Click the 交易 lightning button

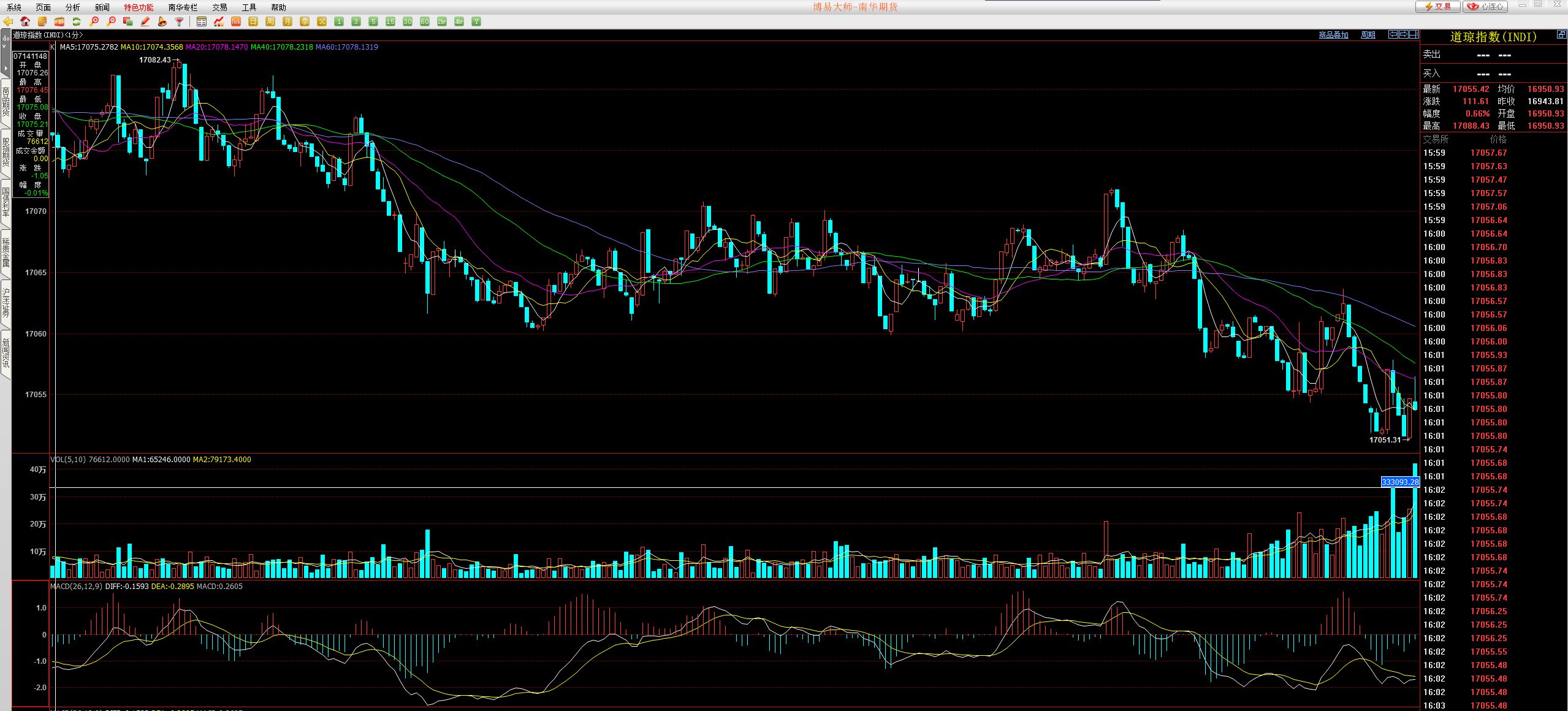1437,6
